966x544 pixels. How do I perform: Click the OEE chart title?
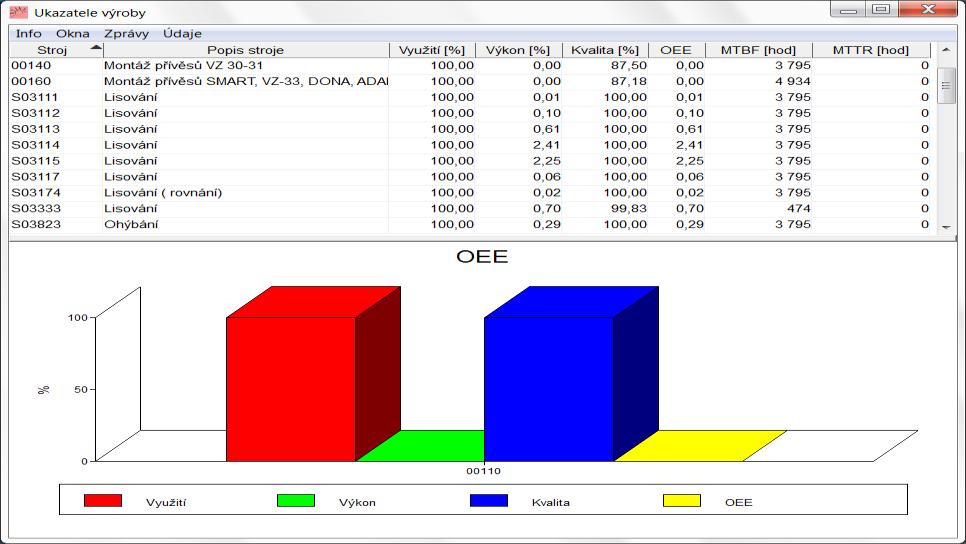(482, 256)
